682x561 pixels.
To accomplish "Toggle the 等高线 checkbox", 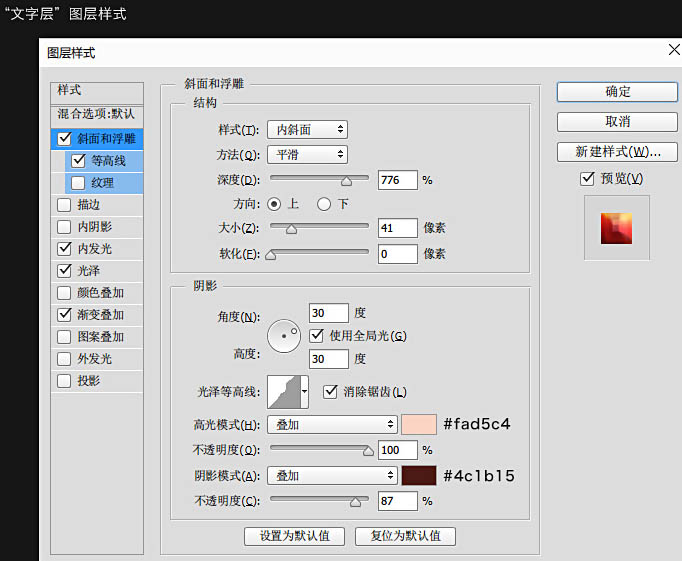I will point(78,160).
